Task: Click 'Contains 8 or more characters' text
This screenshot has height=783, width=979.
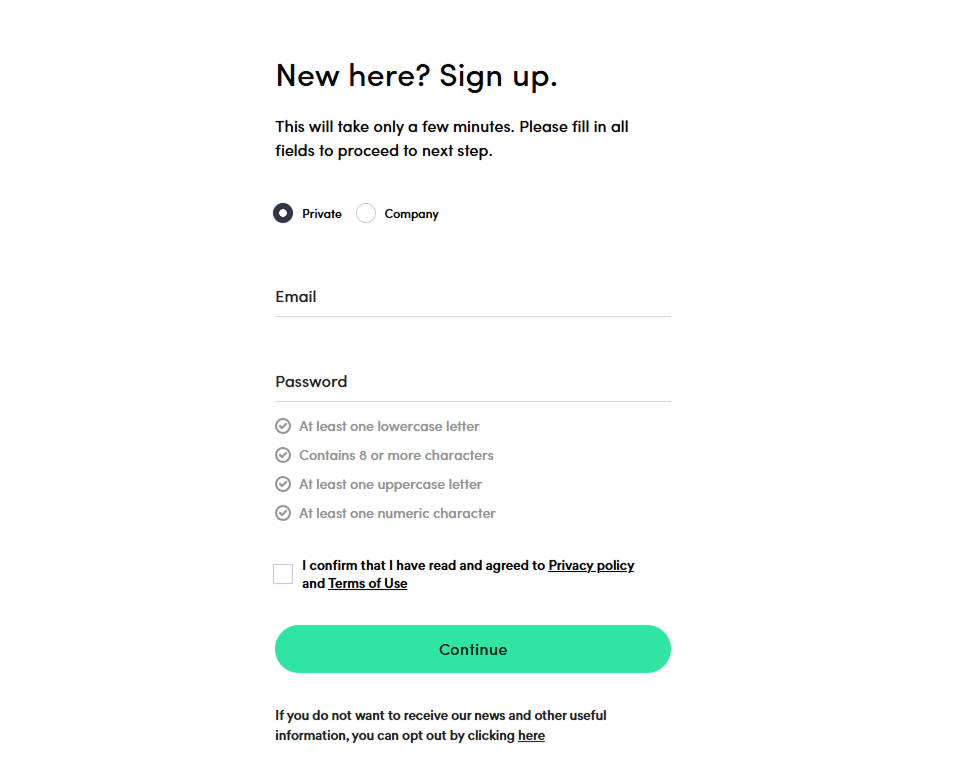Action: 396,456
